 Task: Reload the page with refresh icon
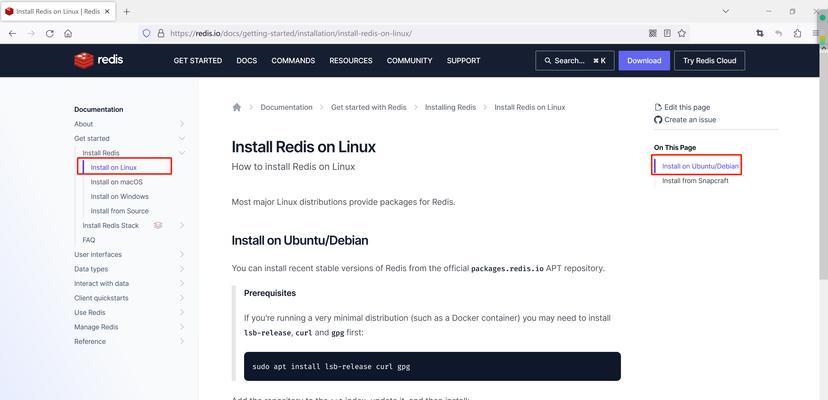[50, 33]
